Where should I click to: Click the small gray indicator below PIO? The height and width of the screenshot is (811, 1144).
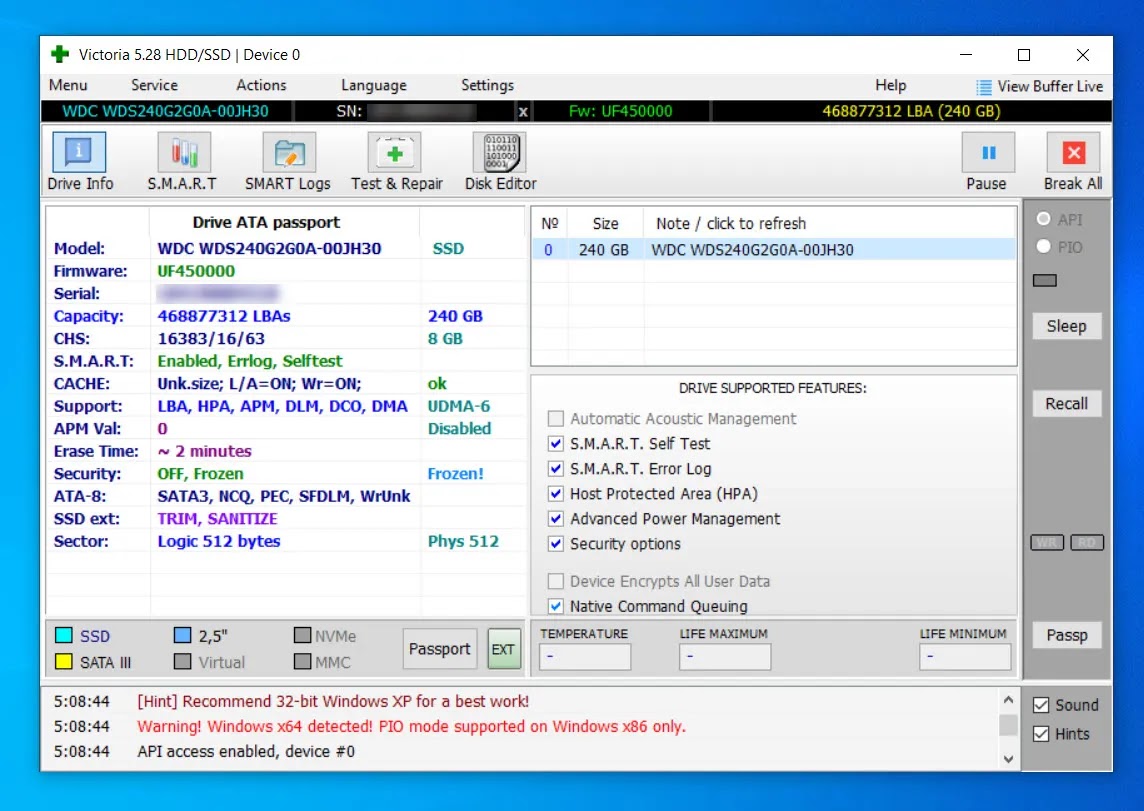pyautogui.click(x=1045, y=281)
